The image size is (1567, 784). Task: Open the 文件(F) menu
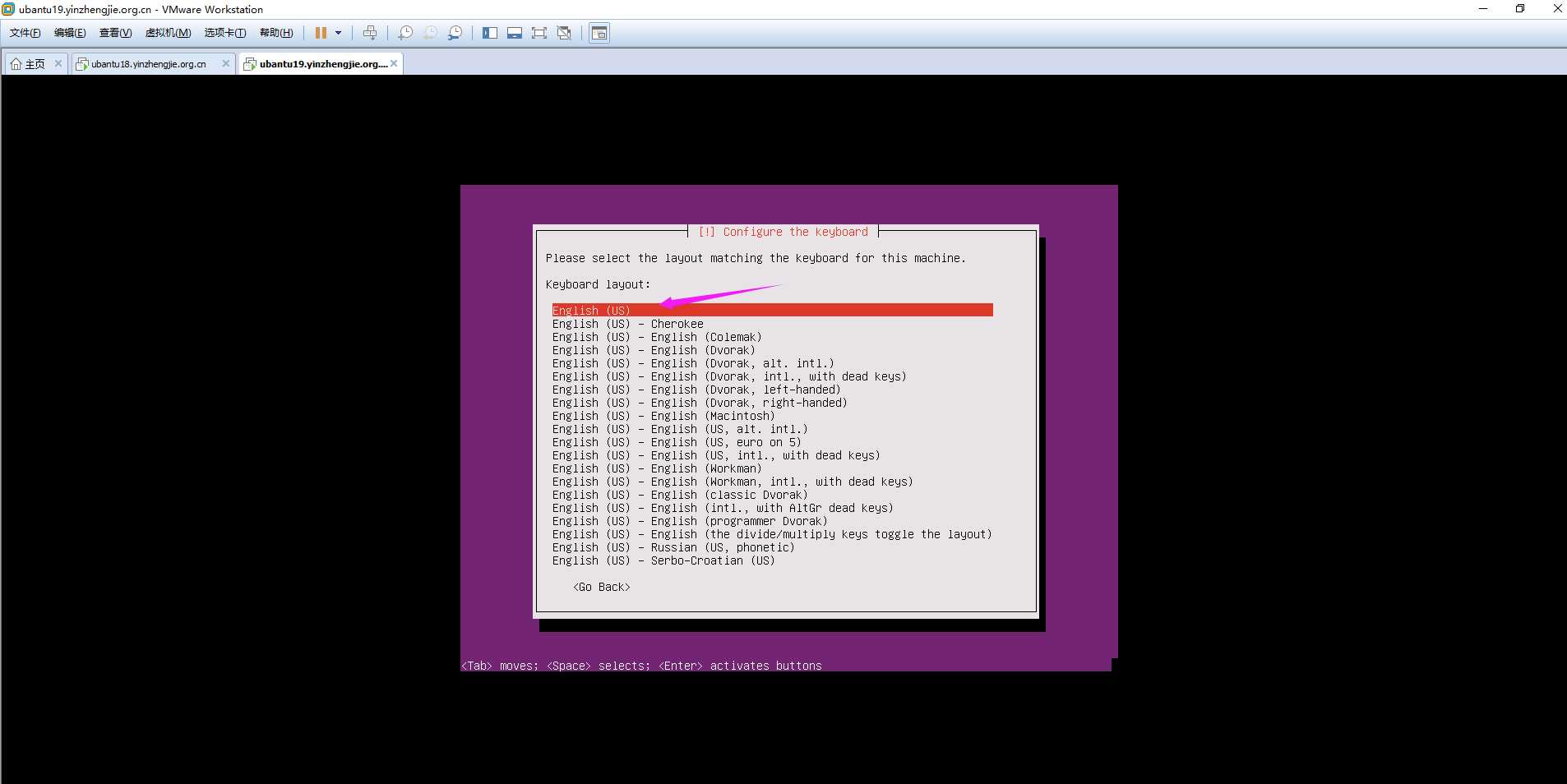pyautogui.click(x=25, y=33)
